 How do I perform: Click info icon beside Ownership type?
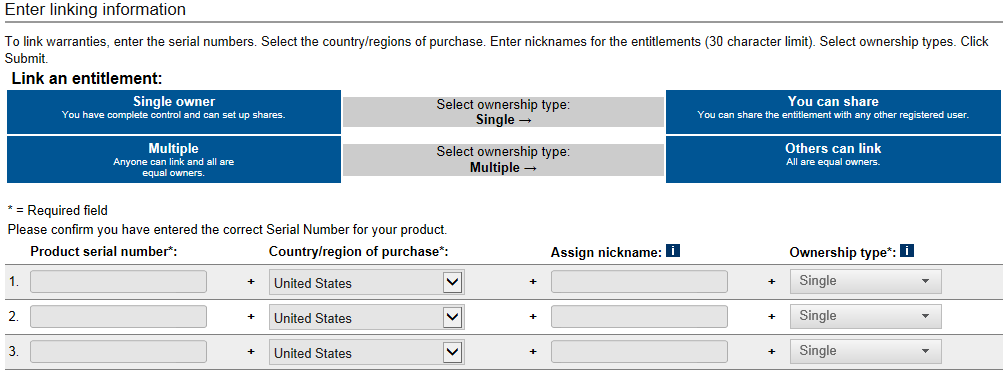(907, 251)
